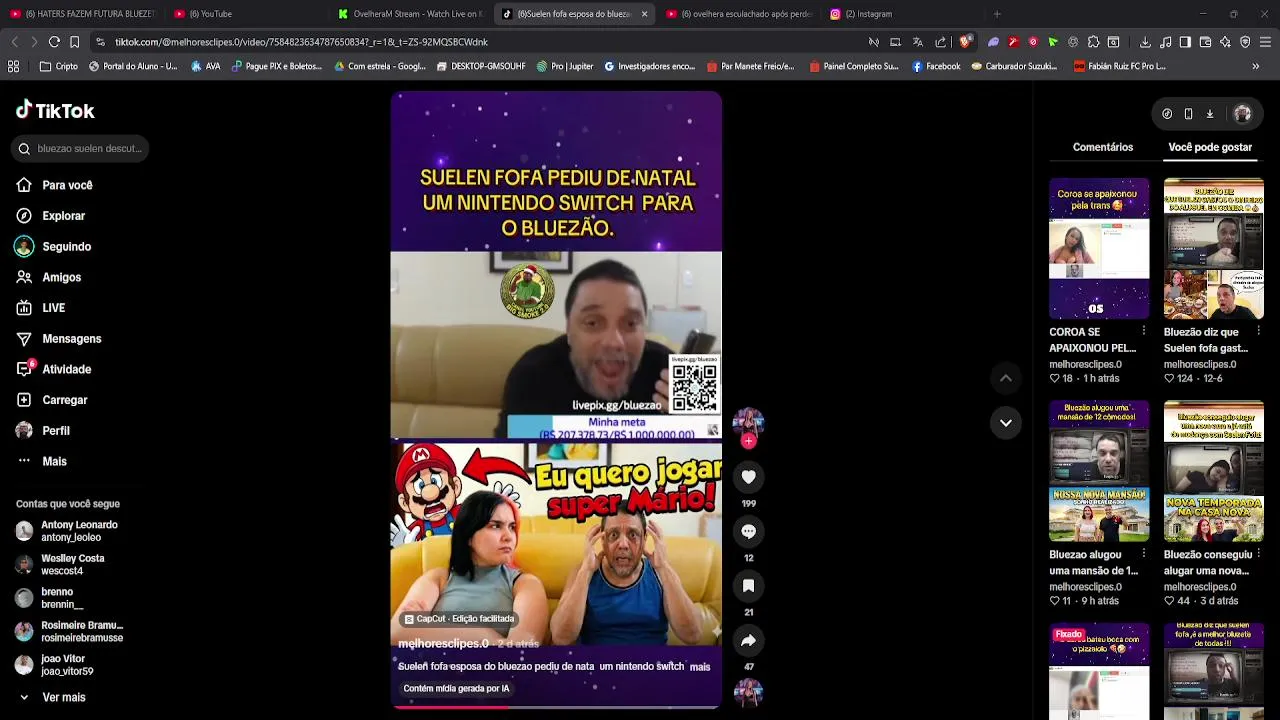This screenshot has height=720, width=1280.
Task: Open Facebook bookmark
Action: [935, 66]
